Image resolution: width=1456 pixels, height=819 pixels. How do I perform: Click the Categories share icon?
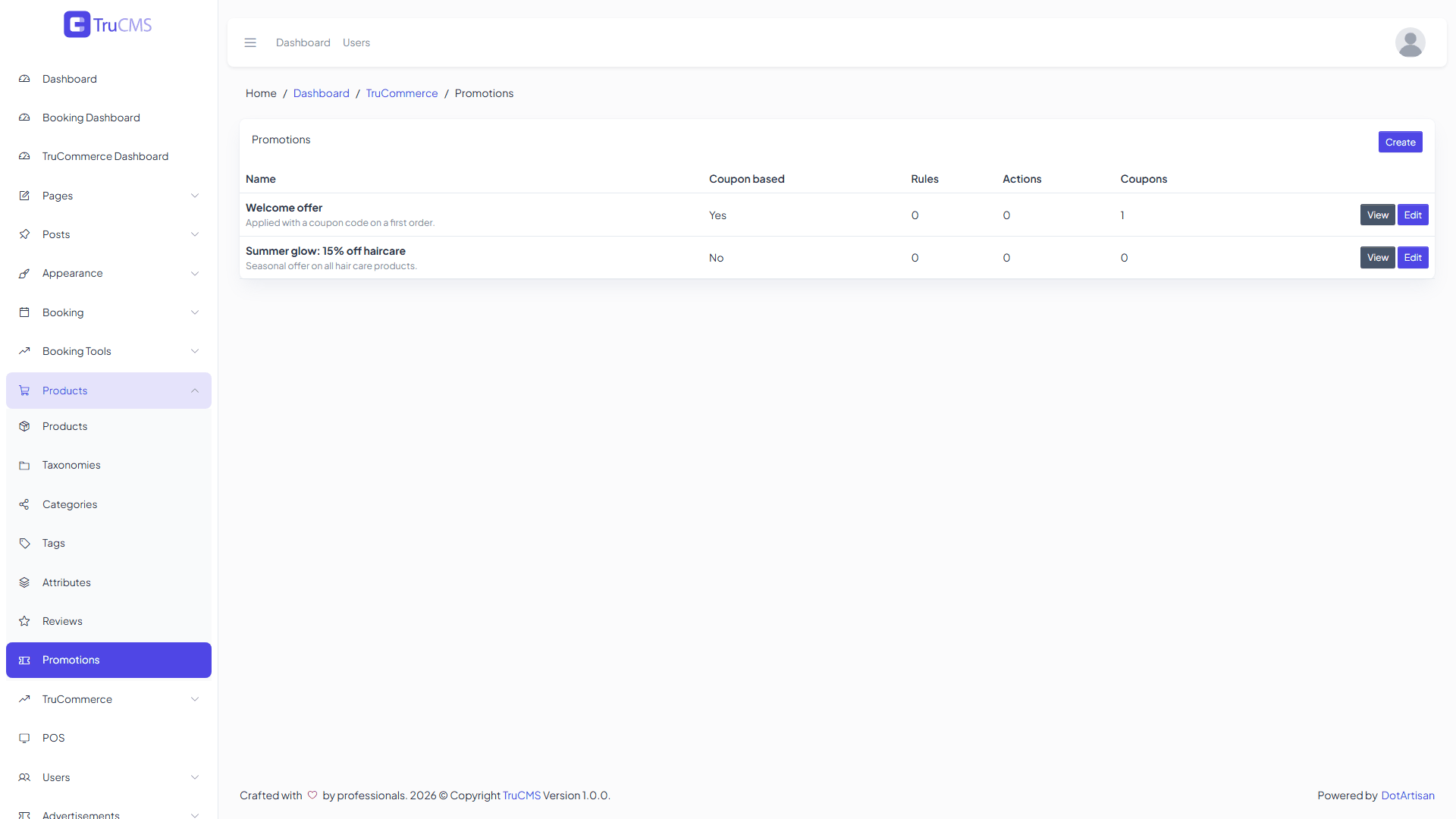coord(24,504)
